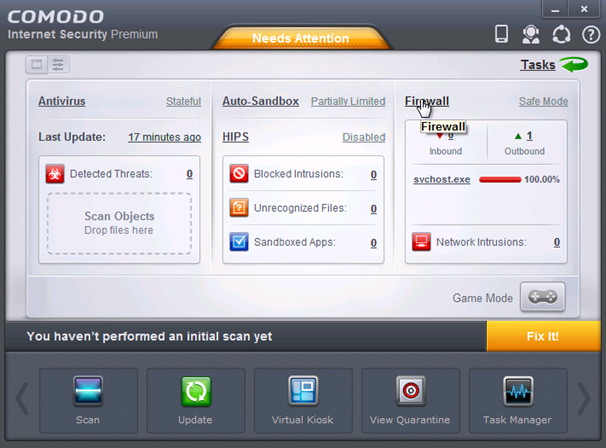This screenshot has height=448, width=606.
Task: Click the initial scan warning message
Action: pos(149,336)
